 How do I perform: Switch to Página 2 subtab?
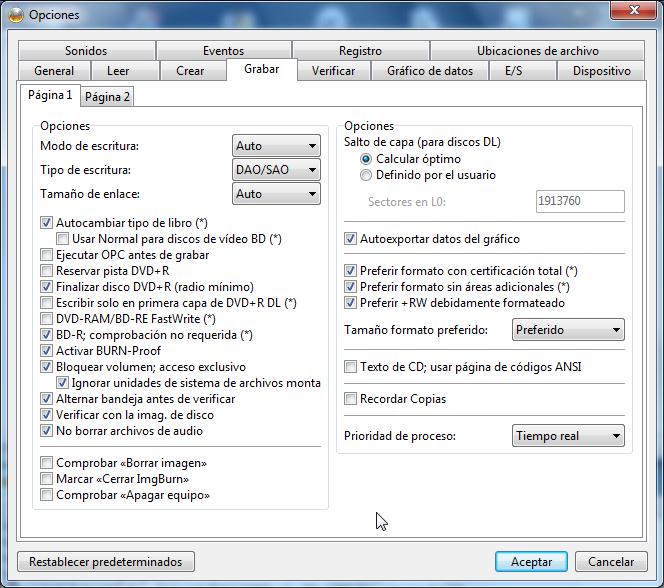click(107, 97)
